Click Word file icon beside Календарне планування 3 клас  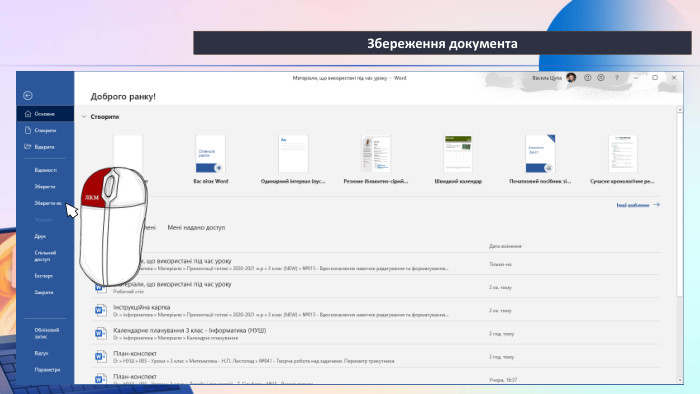[100, 333]
